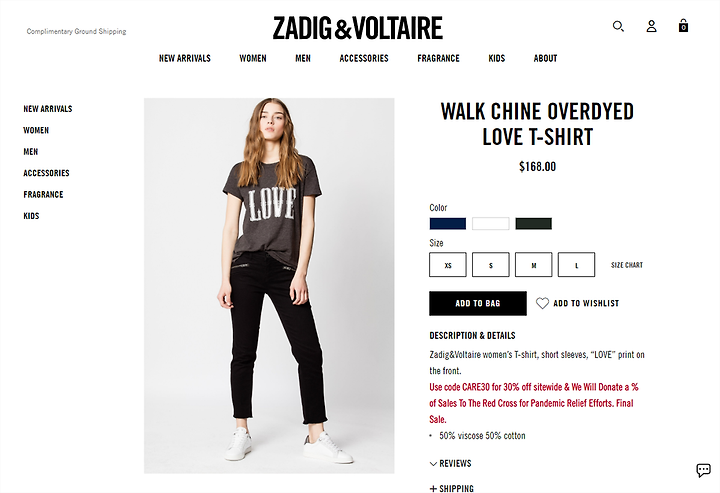View the shopping bag icon
This screenshot has width=720, height=493.
[x=683, y=26]
